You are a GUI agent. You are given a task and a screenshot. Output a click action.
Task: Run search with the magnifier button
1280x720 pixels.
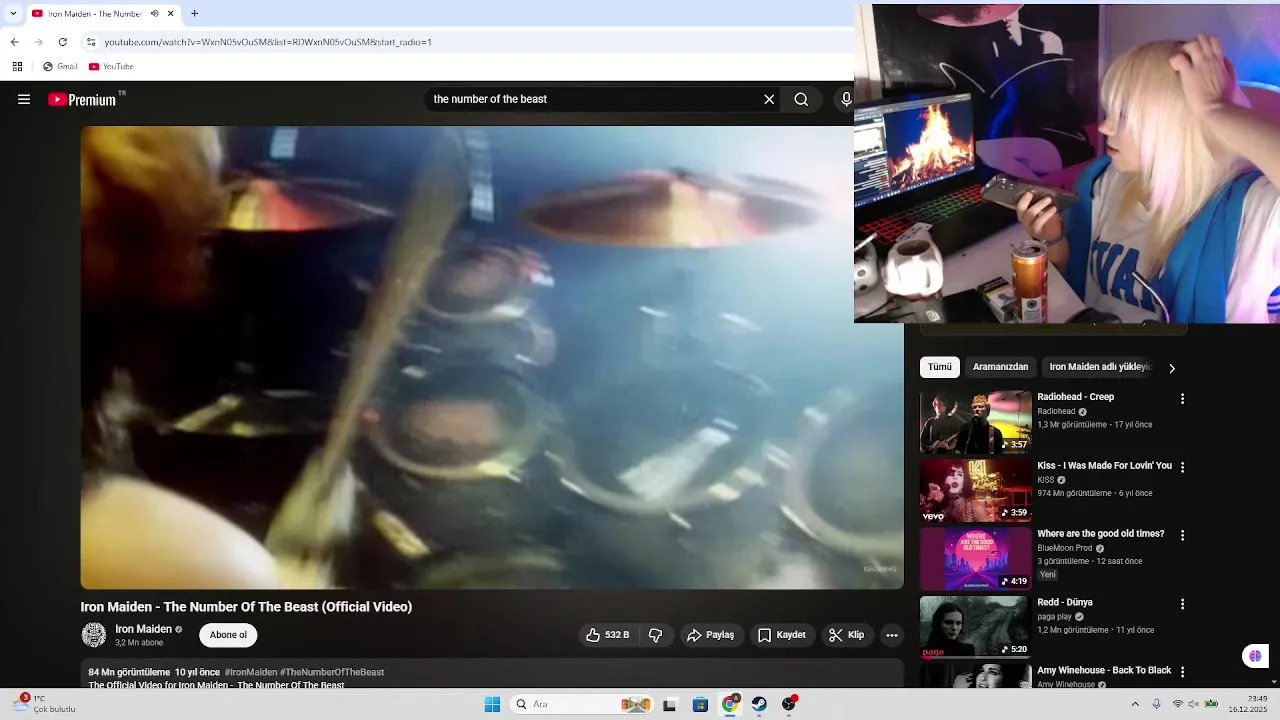[801, 99]
